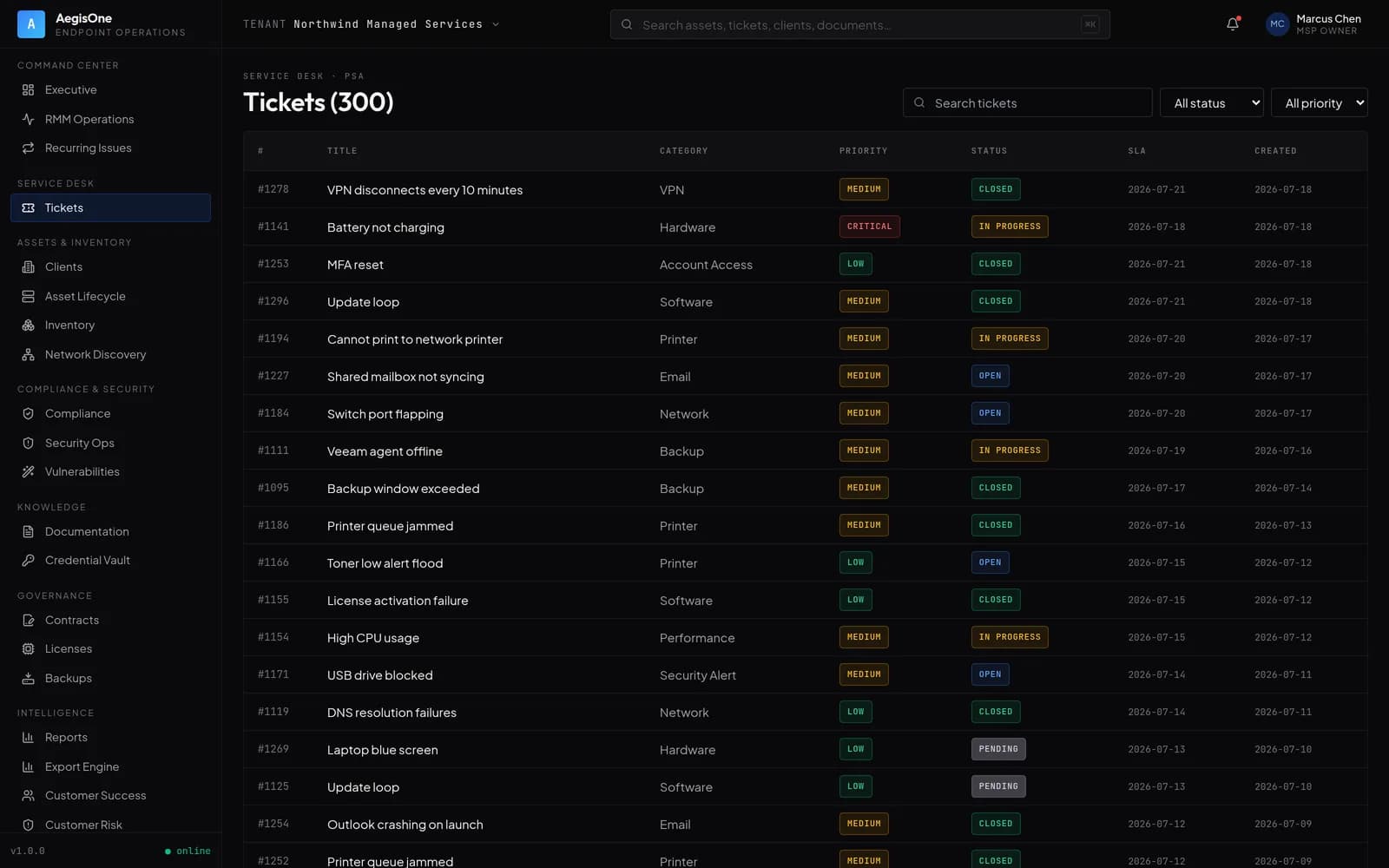Click the Security Alert category cell
1389x868 pixels.
(698, 675)
